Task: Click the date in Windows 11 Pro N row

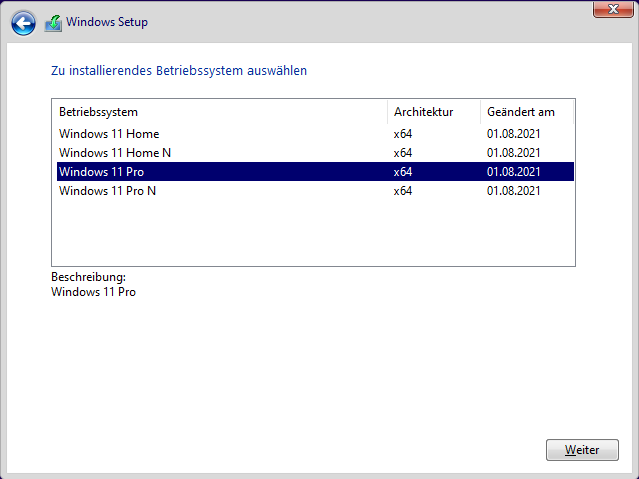Action: 514,191
